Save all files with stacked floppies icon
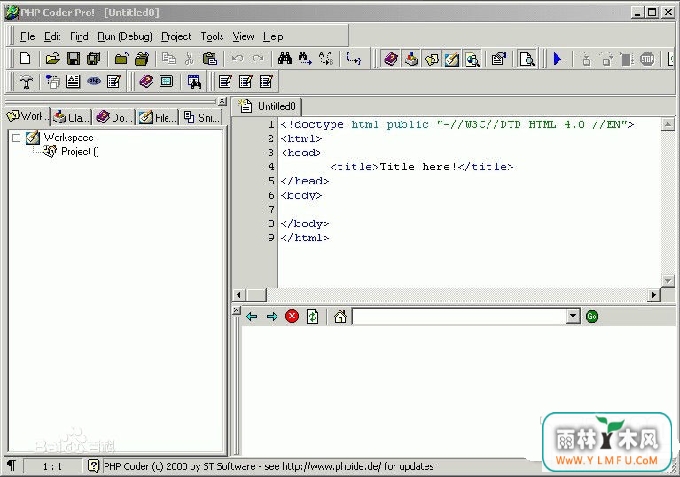This screenshot has height=477, width=680. 94,58
